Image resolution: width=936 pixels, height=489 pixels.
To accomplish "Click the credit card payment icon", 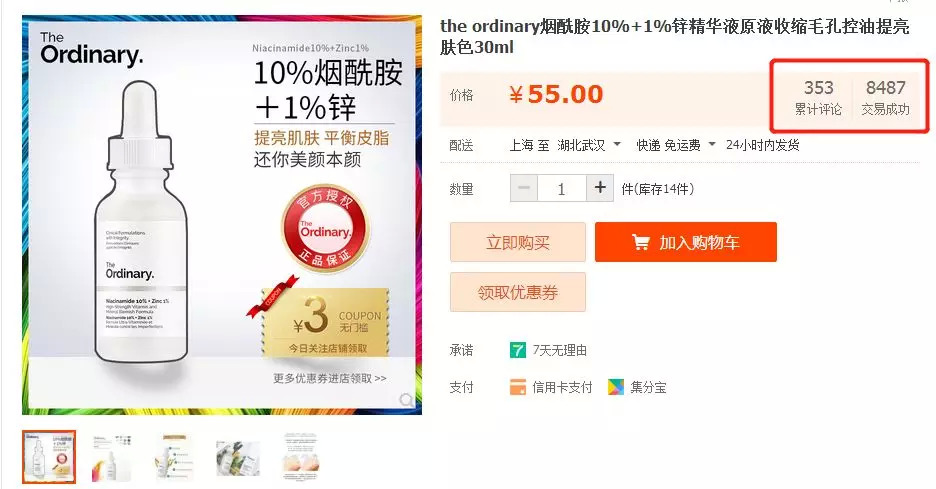I will coord(518,387).
